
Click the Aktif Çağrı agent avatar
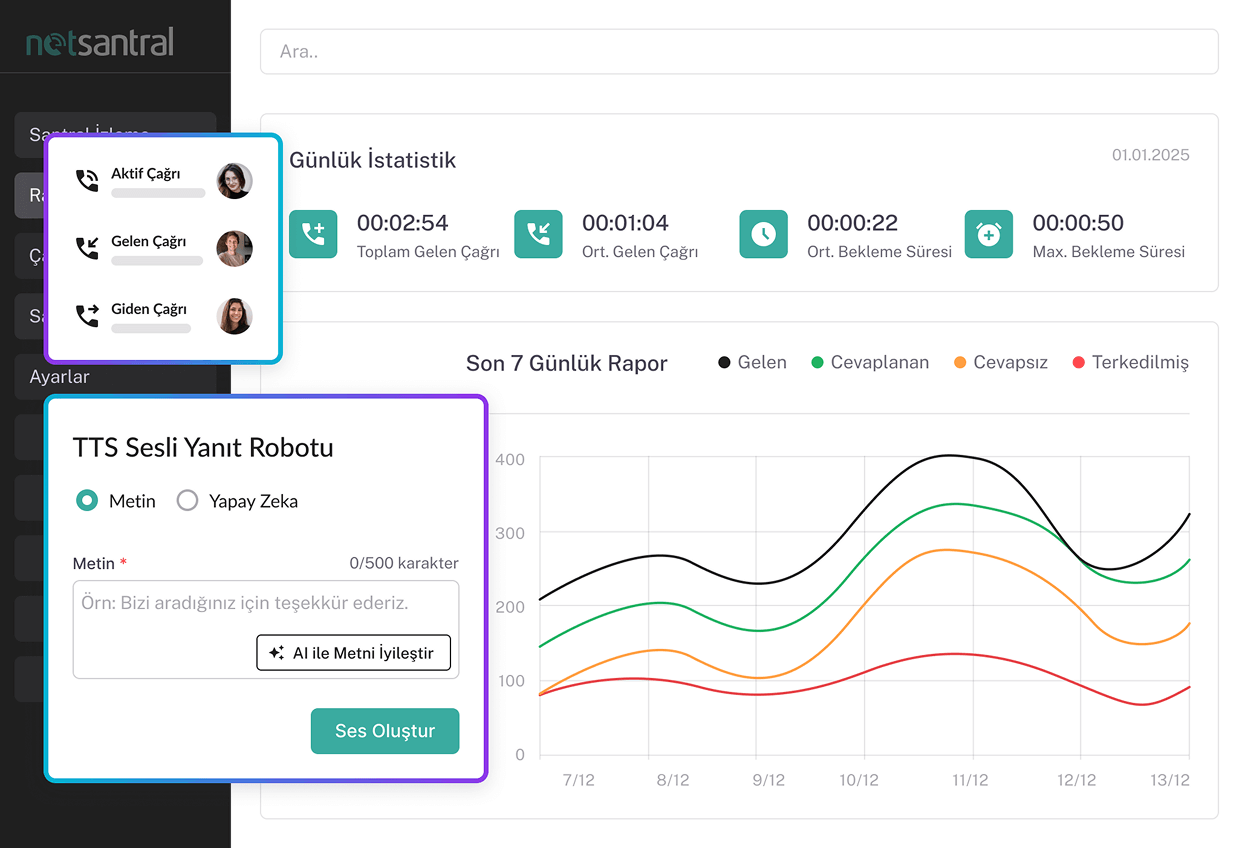(x=234, y=181)
